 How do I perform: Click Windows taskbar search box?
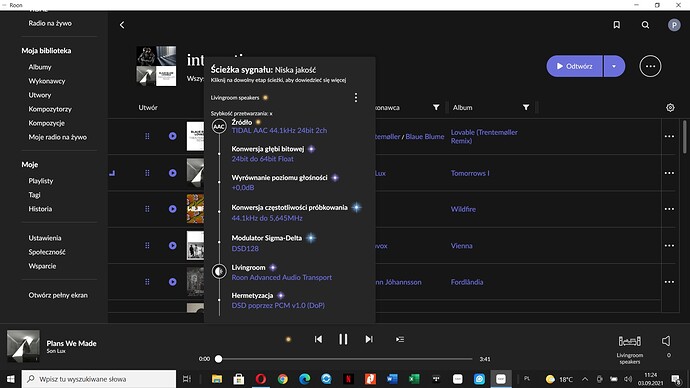[99, 379]
